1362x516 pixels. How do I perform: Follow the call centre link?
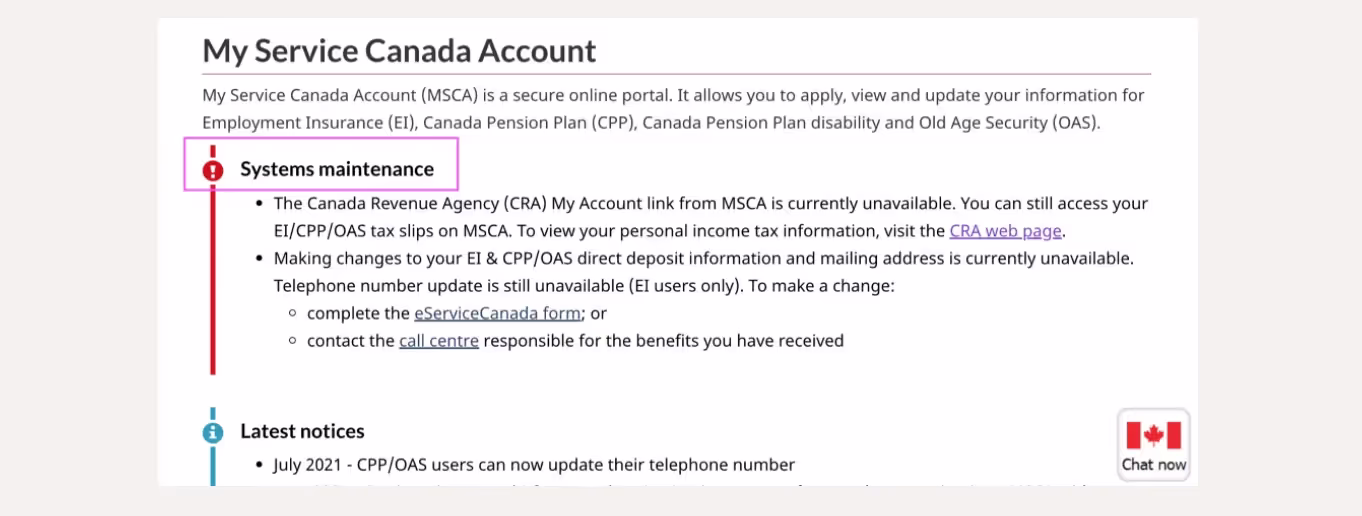[x=439, y=341]
